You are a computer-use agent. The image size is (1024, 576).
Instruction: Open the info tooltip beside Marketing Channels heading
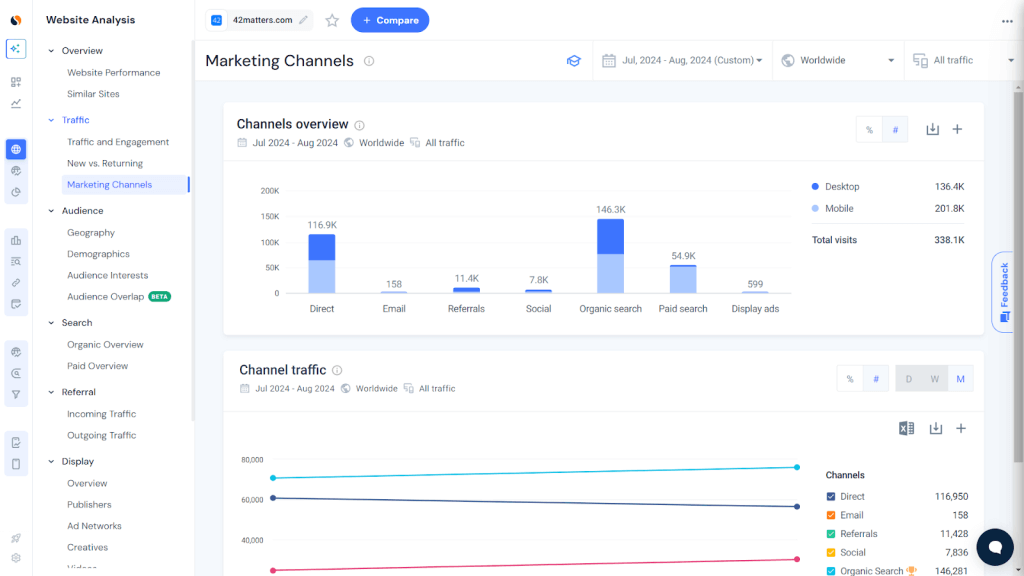(369, 60)
